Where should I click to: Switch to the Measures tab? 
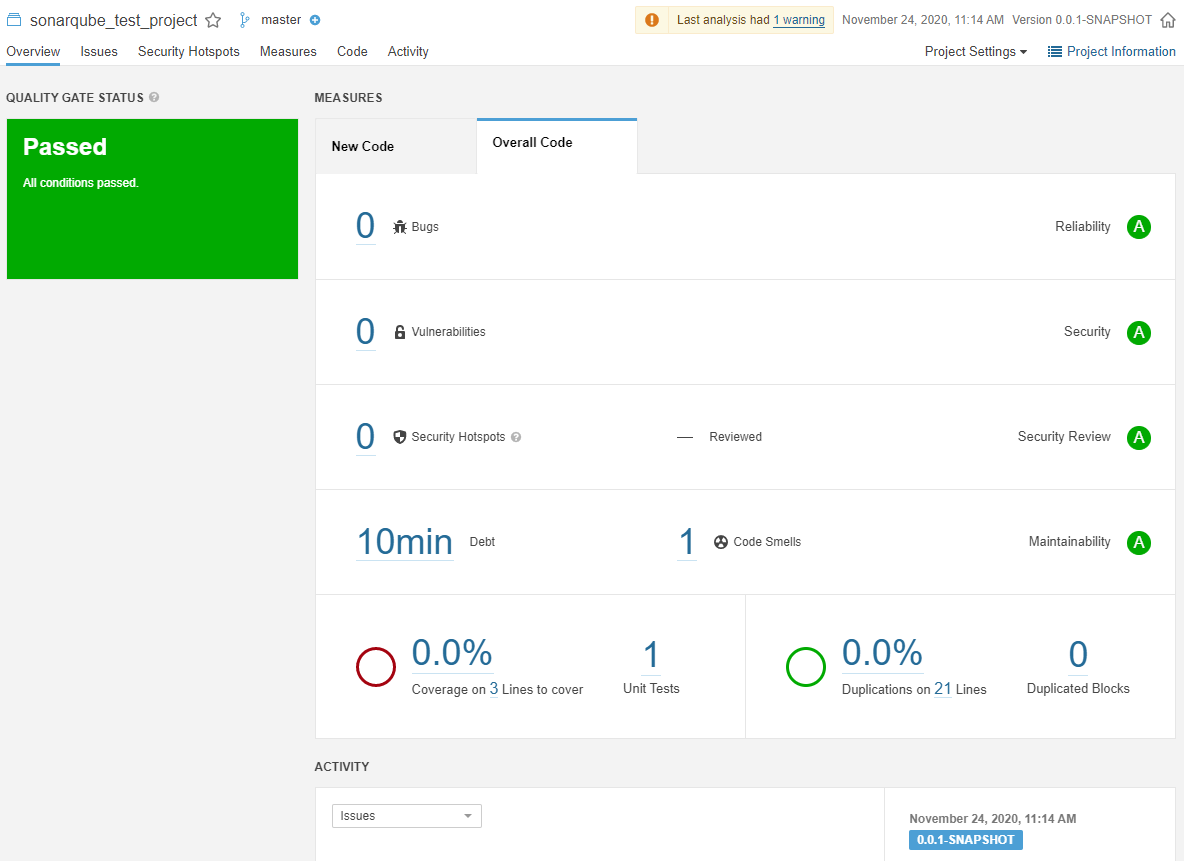click(x=288, y=51)
